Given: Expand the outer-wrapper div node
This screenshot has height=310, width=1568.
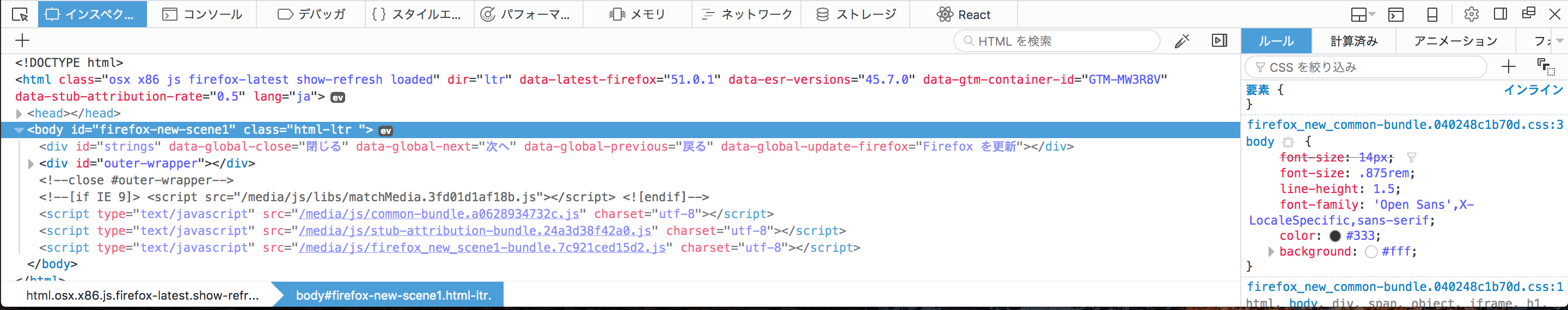Looking at the screenshot, I should coord(31,164).
